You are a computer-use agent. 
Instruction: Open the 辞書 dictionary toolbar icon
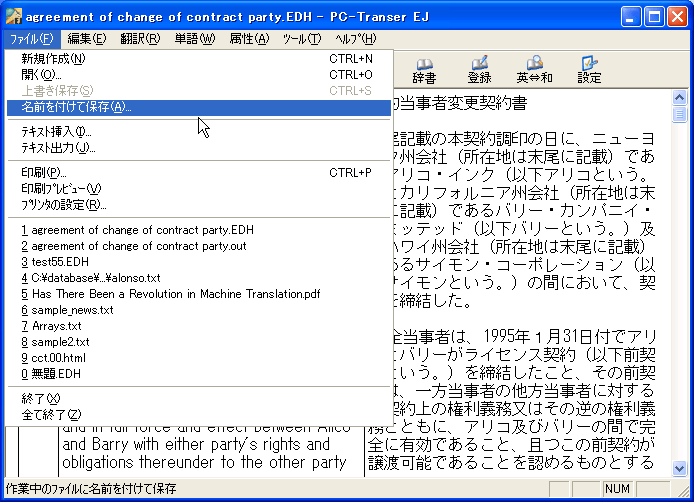[424, 69]
